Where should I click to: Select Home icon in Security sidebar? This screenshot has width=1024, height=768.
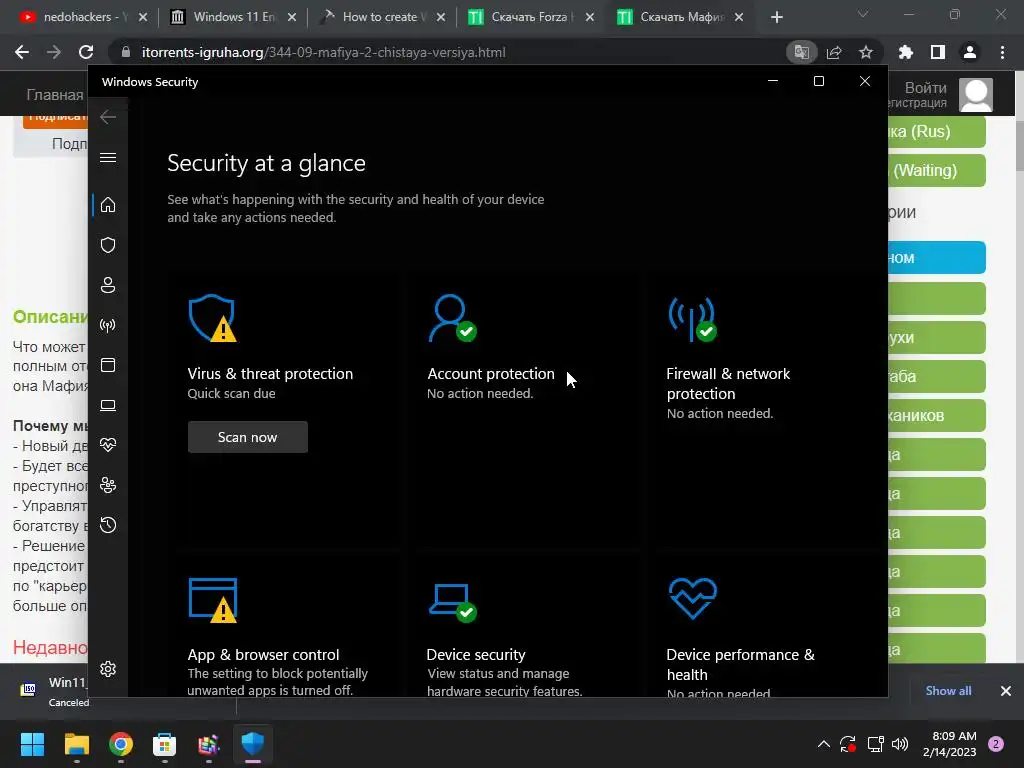108,205
